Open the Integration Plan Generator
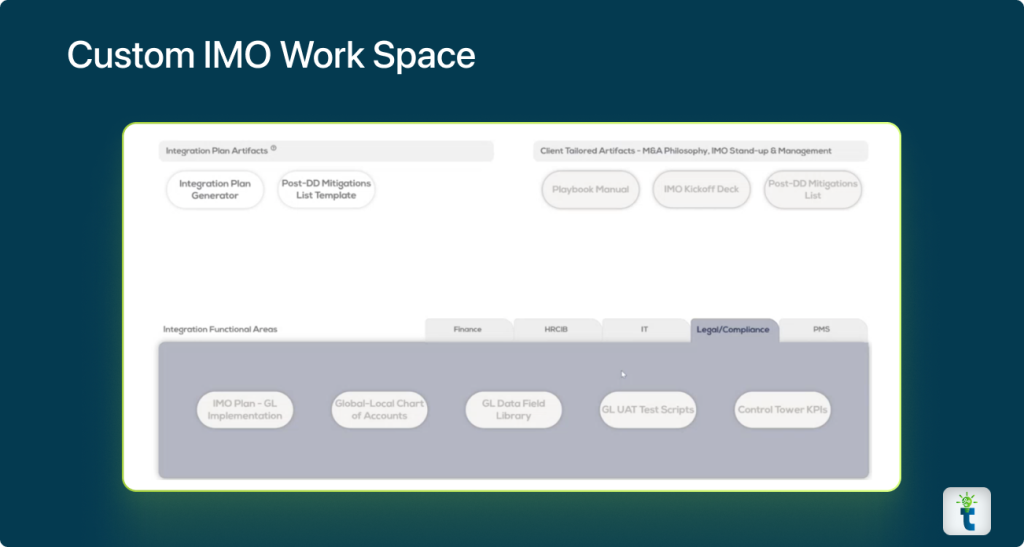The image size is (1024, 547). coord(215,190)
